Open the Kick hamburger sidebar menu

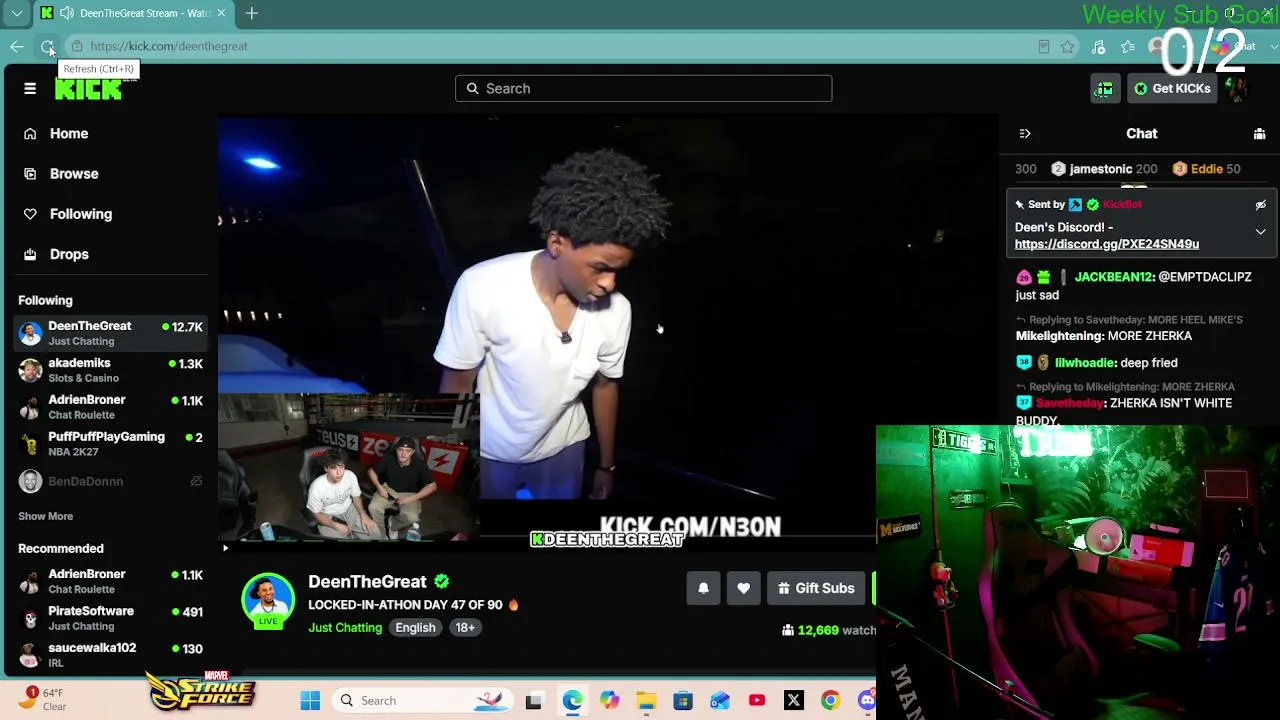pyautogui.click(x=30, y=89)
